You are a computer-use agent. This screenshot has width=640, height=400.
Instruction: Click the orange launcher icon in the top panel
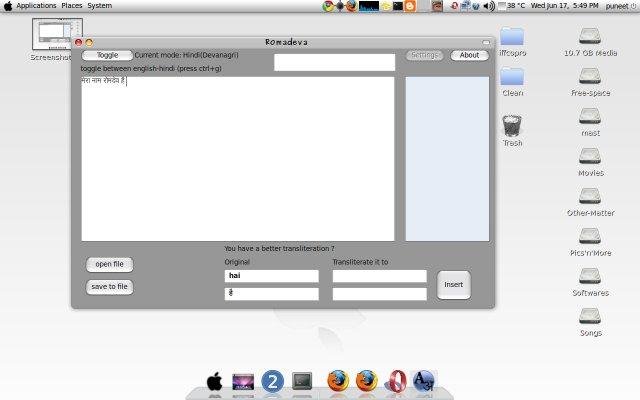410,6
